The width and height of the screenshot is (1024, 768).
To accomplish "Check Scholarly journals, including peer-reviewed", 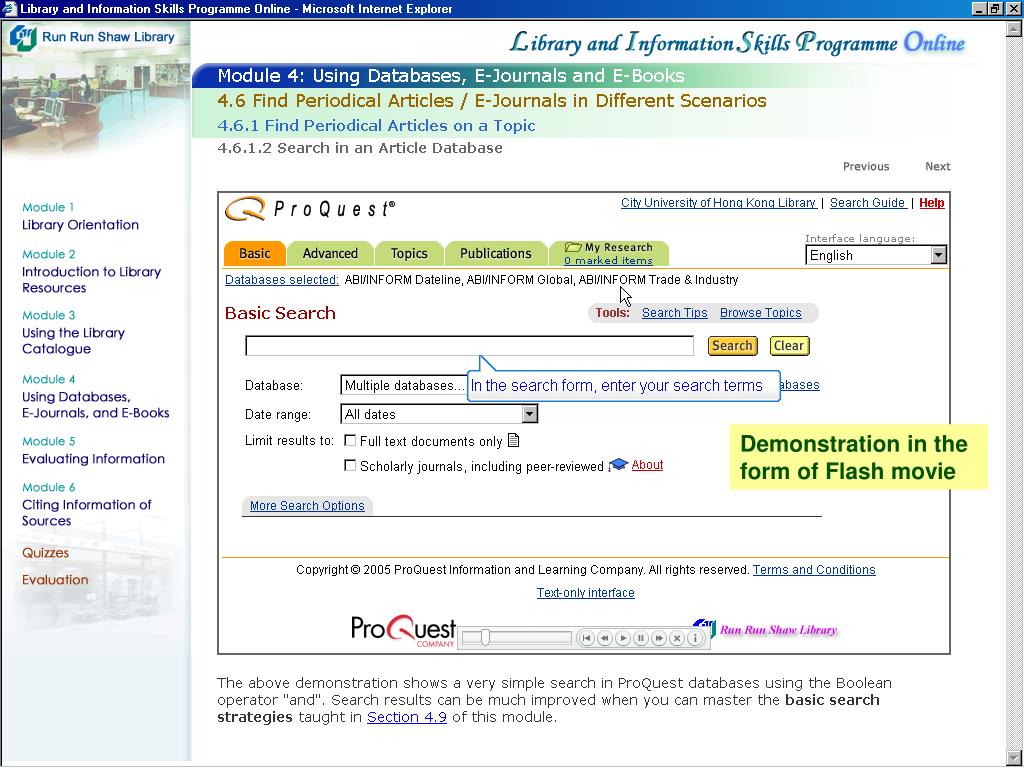I will tap(350, 466).
